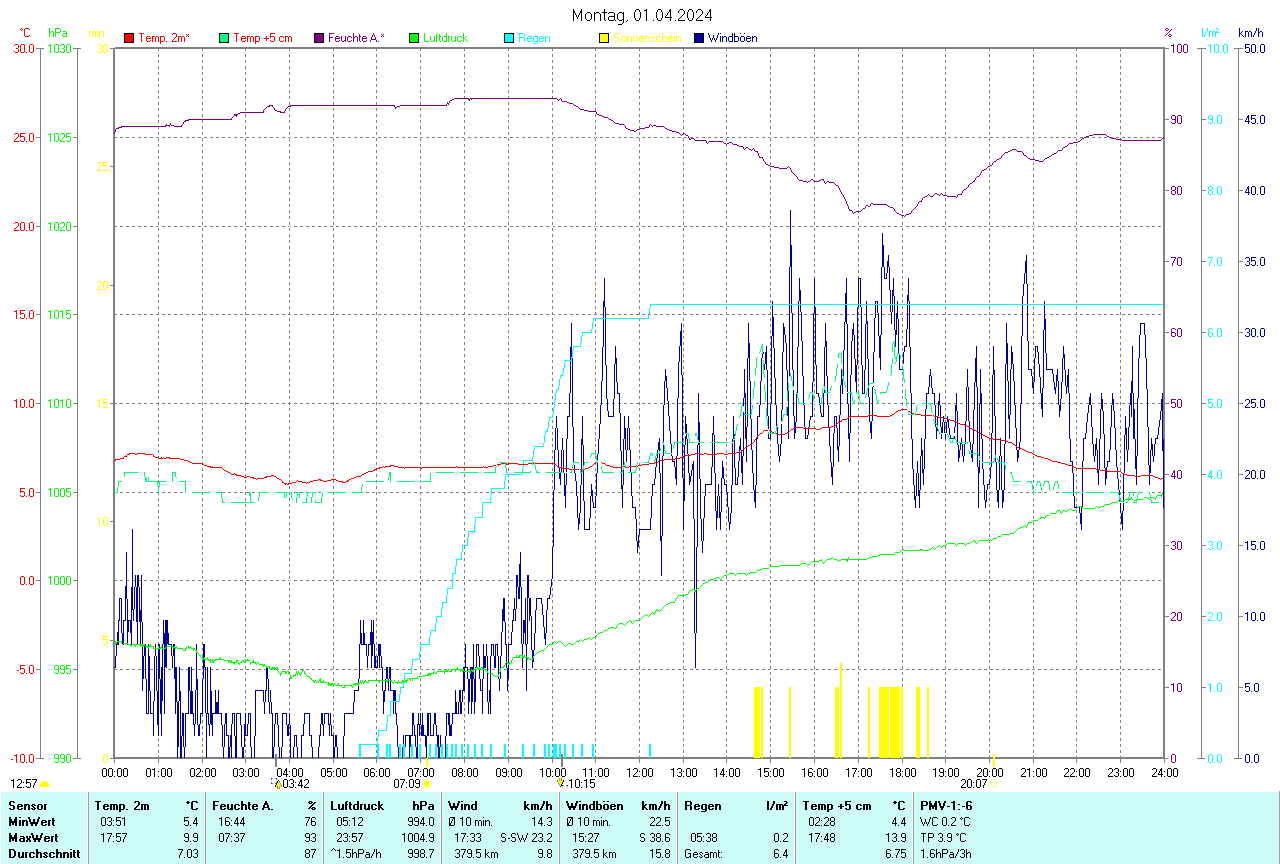Screen dimensions: 1280x864
Task: Select the 'Luftdruck' legend label
Action: coord(445,38)
